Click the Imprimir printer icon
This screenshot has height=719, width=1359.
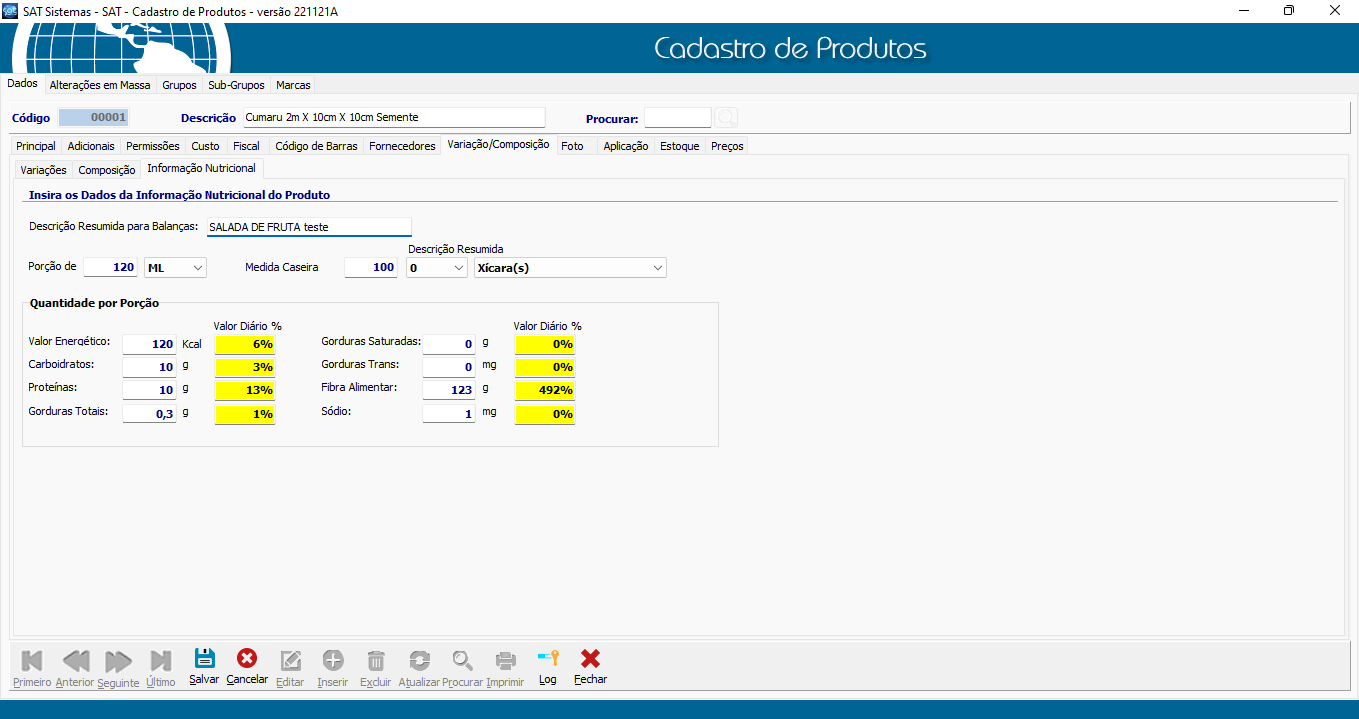pyautogui.click(x=505, y=660)
